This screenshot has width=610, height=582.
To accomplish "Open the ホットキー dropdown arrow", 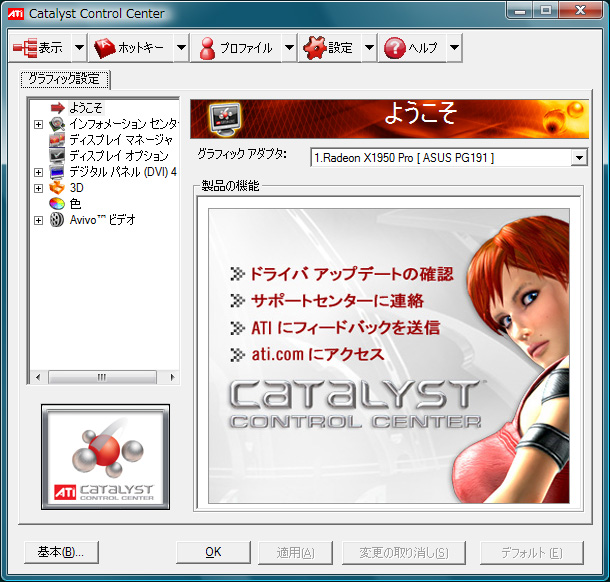I will (x=181, y=48).
